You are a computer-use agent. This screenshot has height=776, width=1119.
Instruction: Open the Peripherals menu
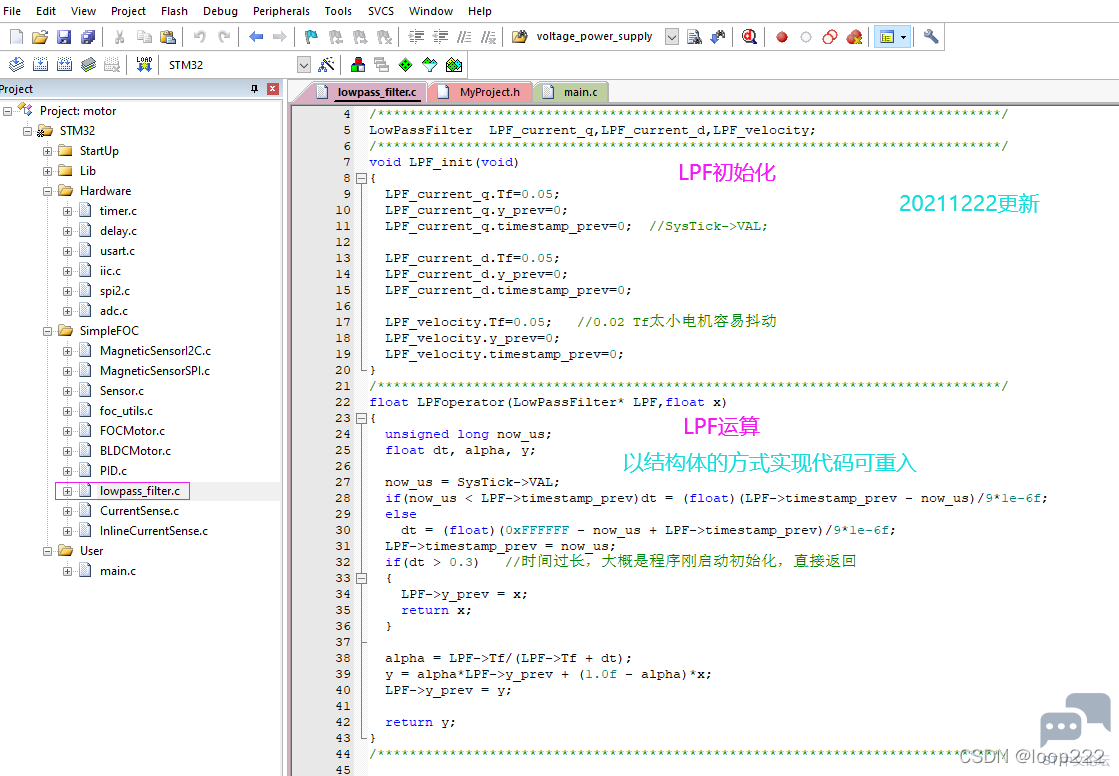coord(281,11)
